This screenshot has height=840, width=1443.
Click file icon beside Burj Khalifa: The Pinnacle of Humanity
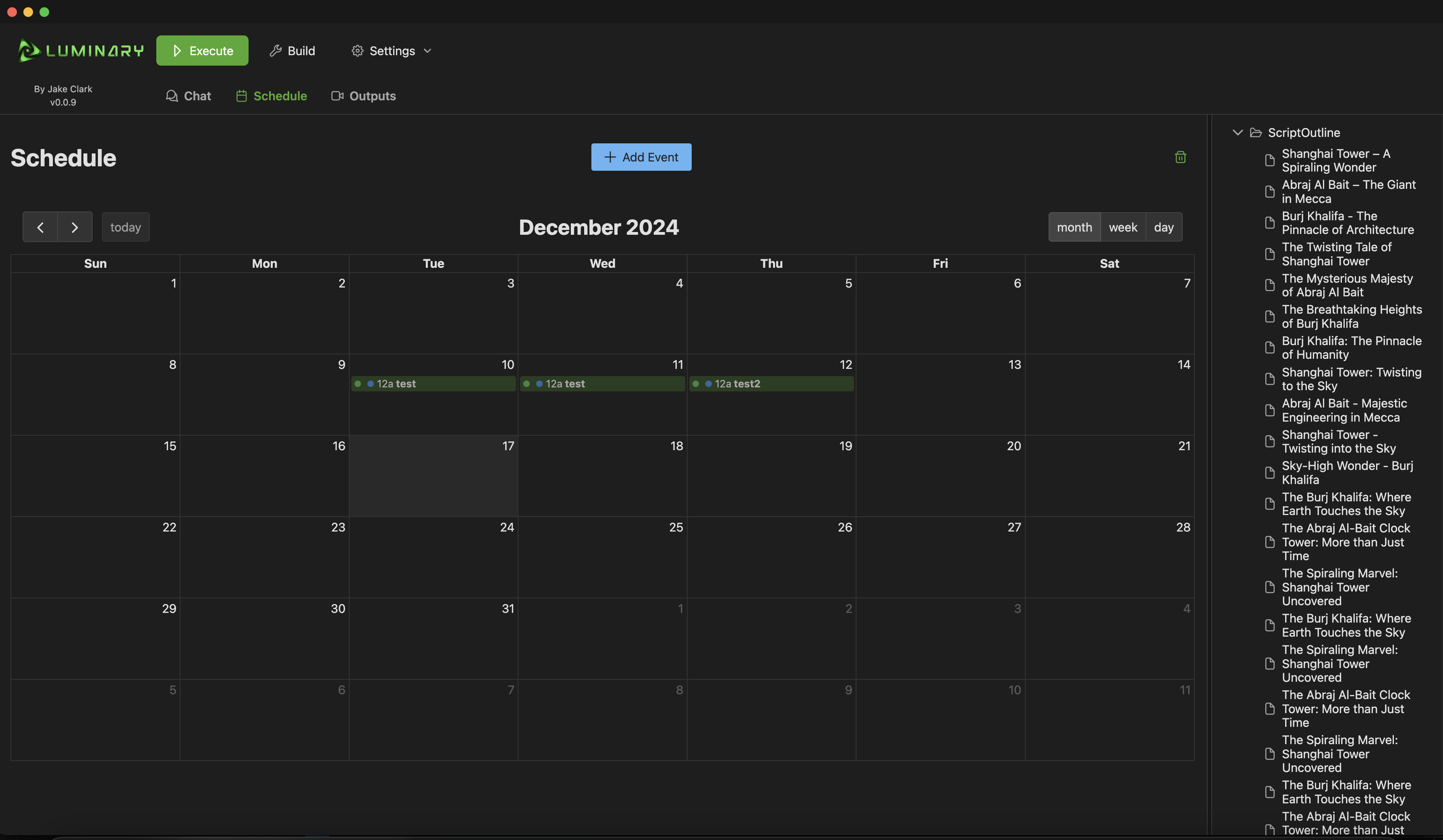1269,348
